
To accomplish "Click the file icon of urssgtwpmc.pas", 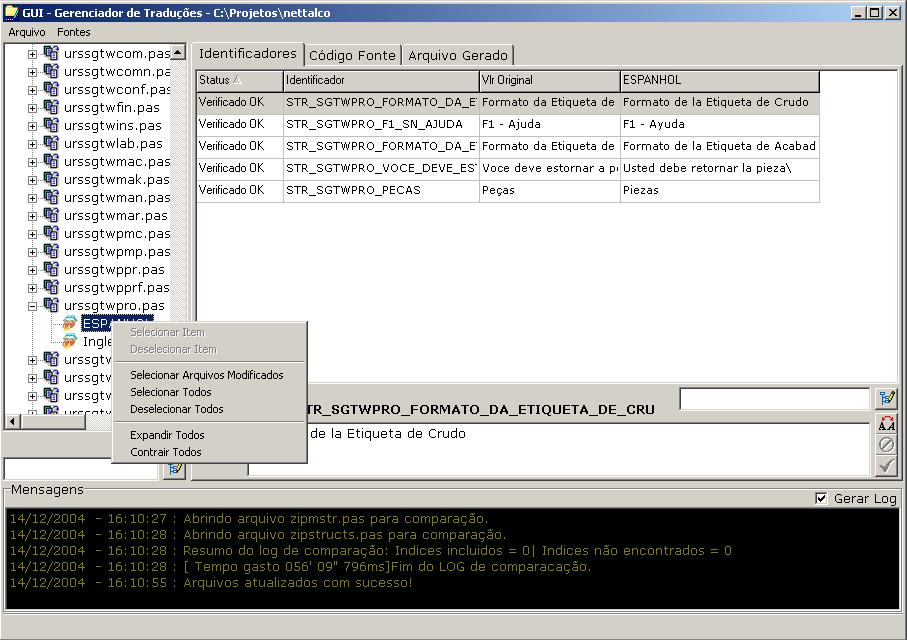I will click(x=51, y=233).
